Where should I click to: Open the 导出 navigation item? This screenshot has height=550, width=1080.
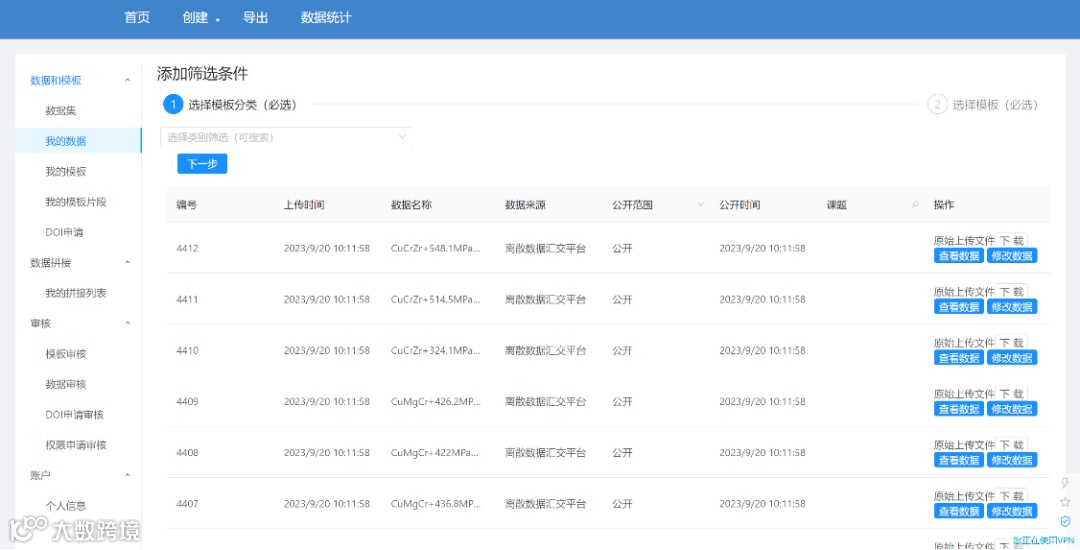click(x=255, y=18)
